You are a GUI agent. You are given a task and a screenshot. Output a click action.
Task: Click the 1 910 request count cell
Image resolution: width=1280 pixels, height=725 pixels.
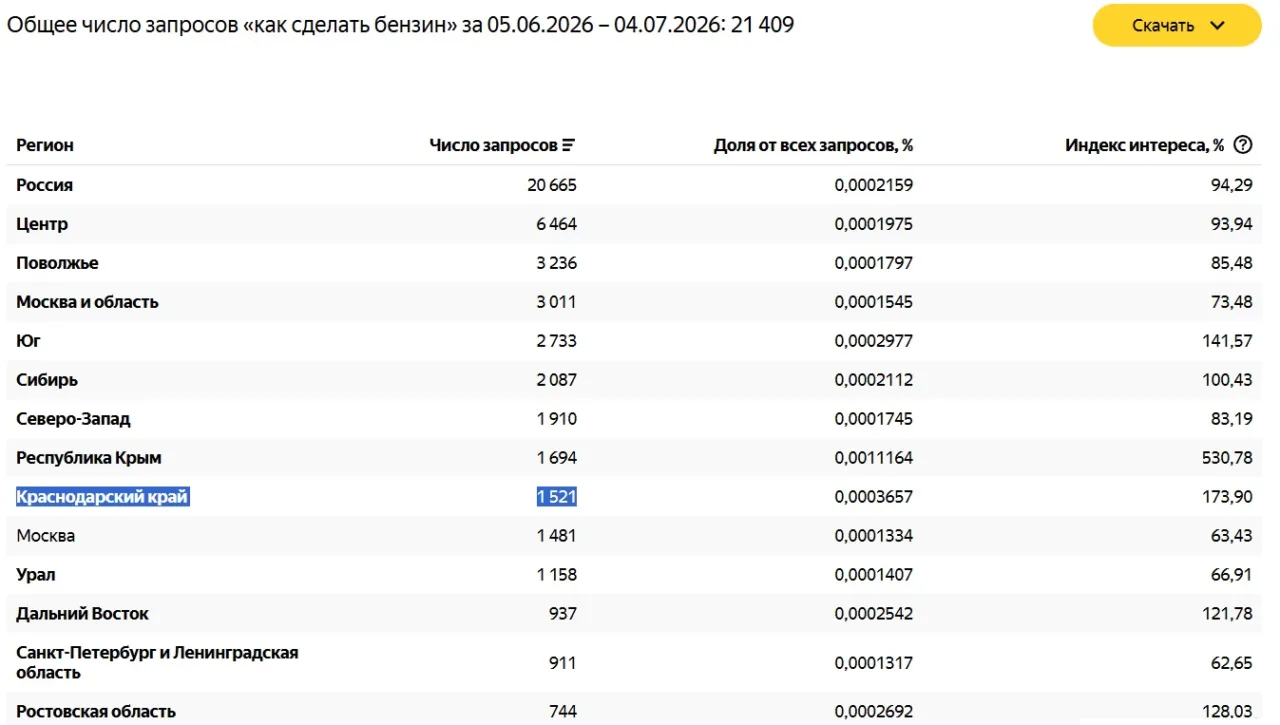pyautogui.click(x=556, y=419)
